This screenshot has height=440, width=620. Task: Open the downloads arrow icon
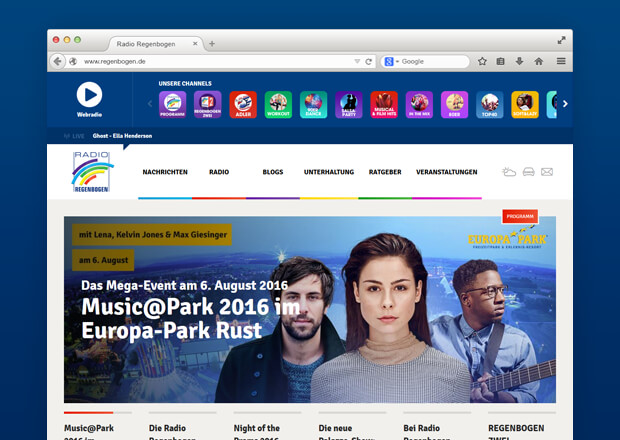point(519,61)
